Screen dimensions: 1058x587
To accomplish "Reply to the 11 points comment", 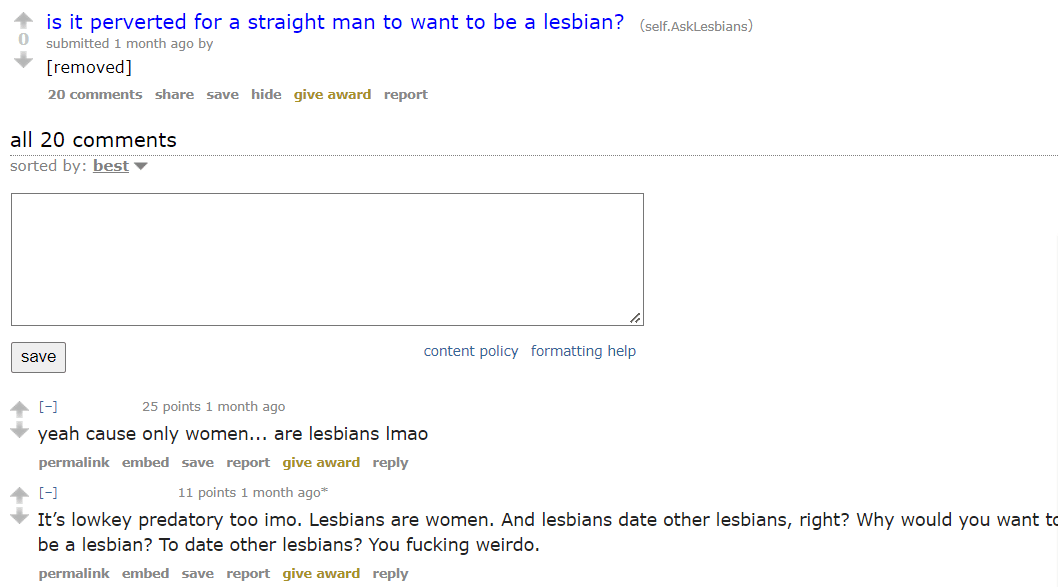I will click(x=390, y=574).
